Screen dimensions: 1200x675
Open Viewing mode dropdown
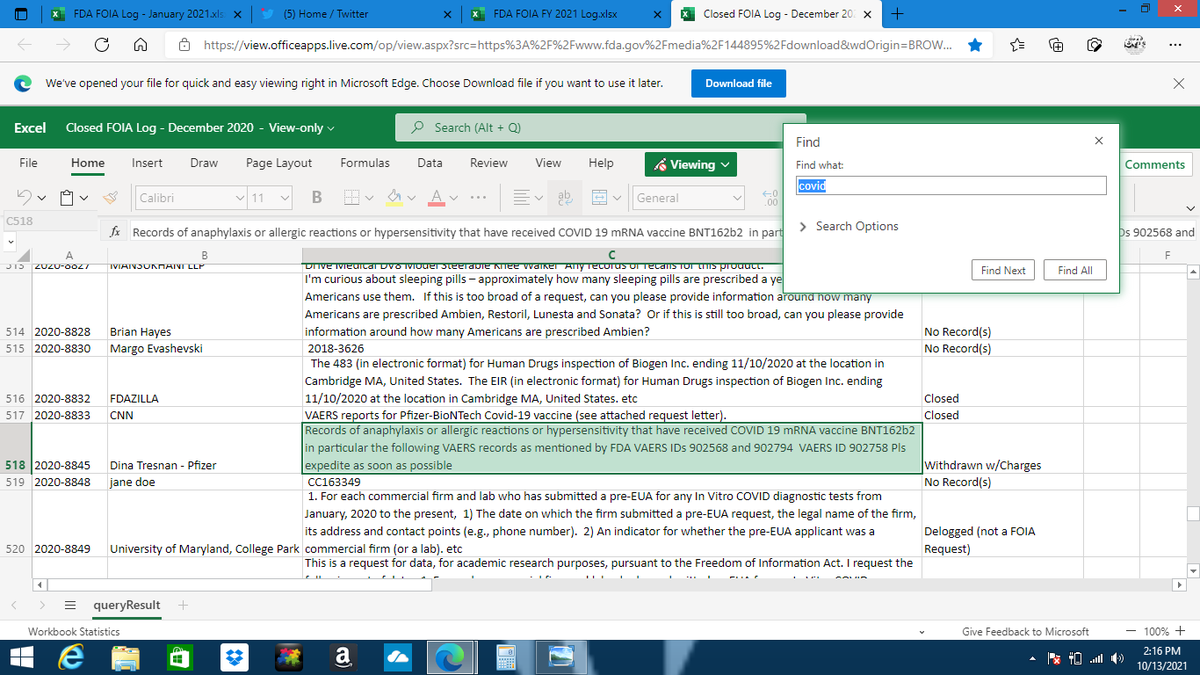(x=693, y=164)
